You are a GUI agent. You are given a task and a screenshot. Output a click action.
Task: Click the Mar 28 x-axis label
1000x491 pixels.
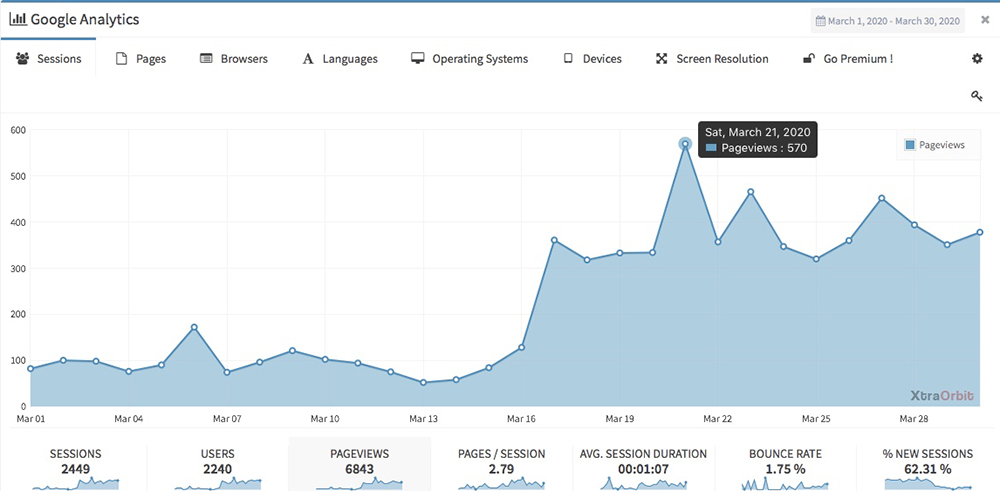coord(914,419)
